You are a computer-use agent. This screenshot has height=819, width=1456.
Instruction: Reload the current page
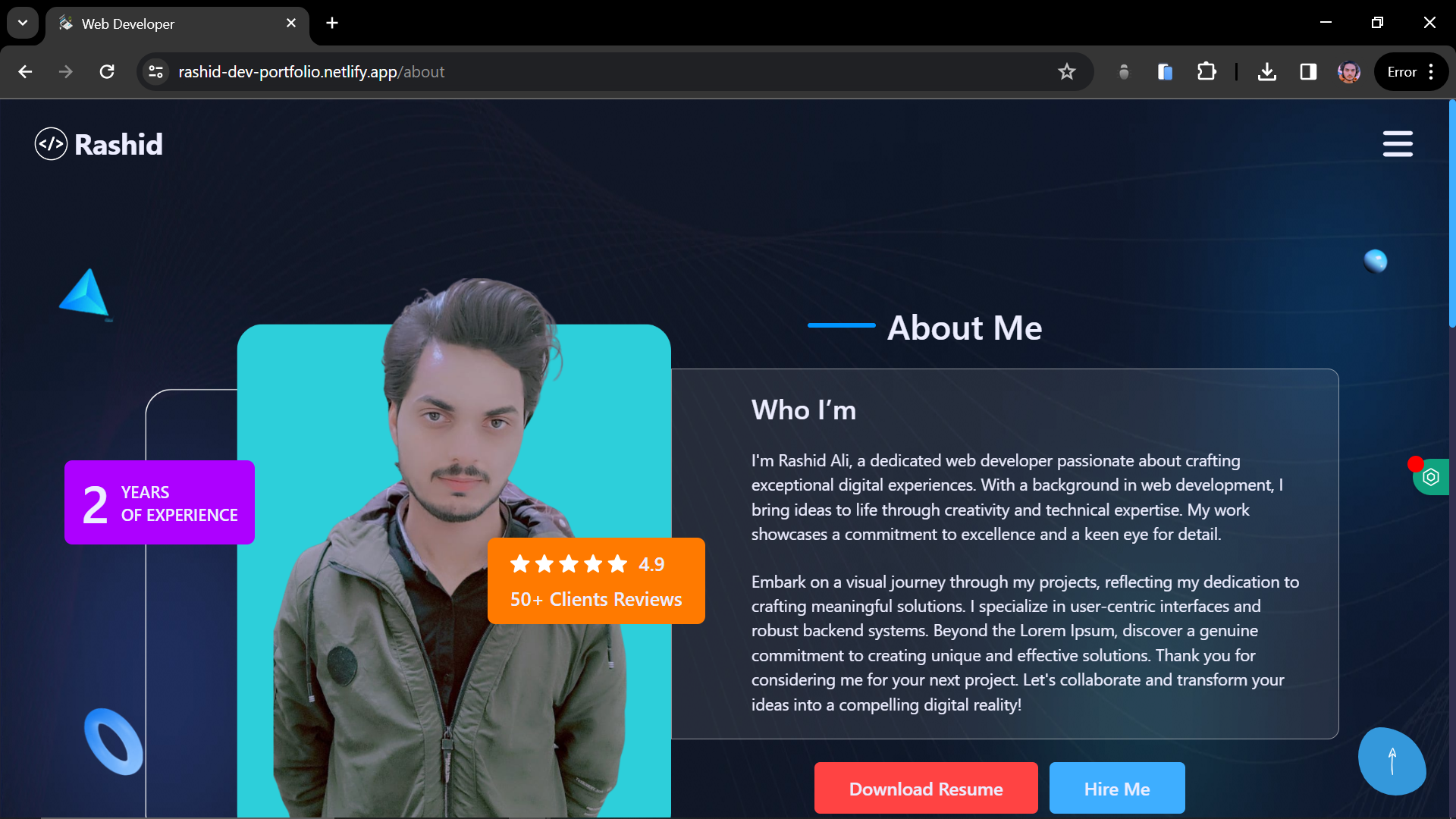tap(107, 72)
